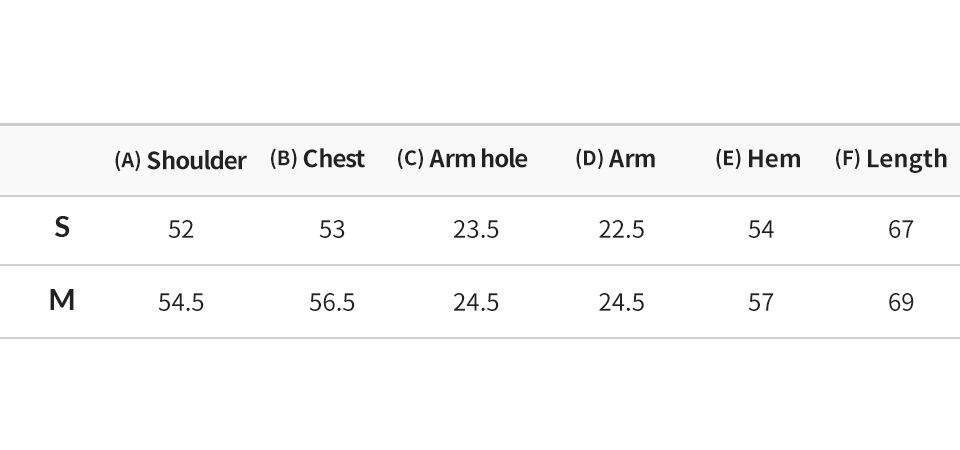960x450 pixels.
Task: Click the M arm hole value 24.5
Action: 476,302
